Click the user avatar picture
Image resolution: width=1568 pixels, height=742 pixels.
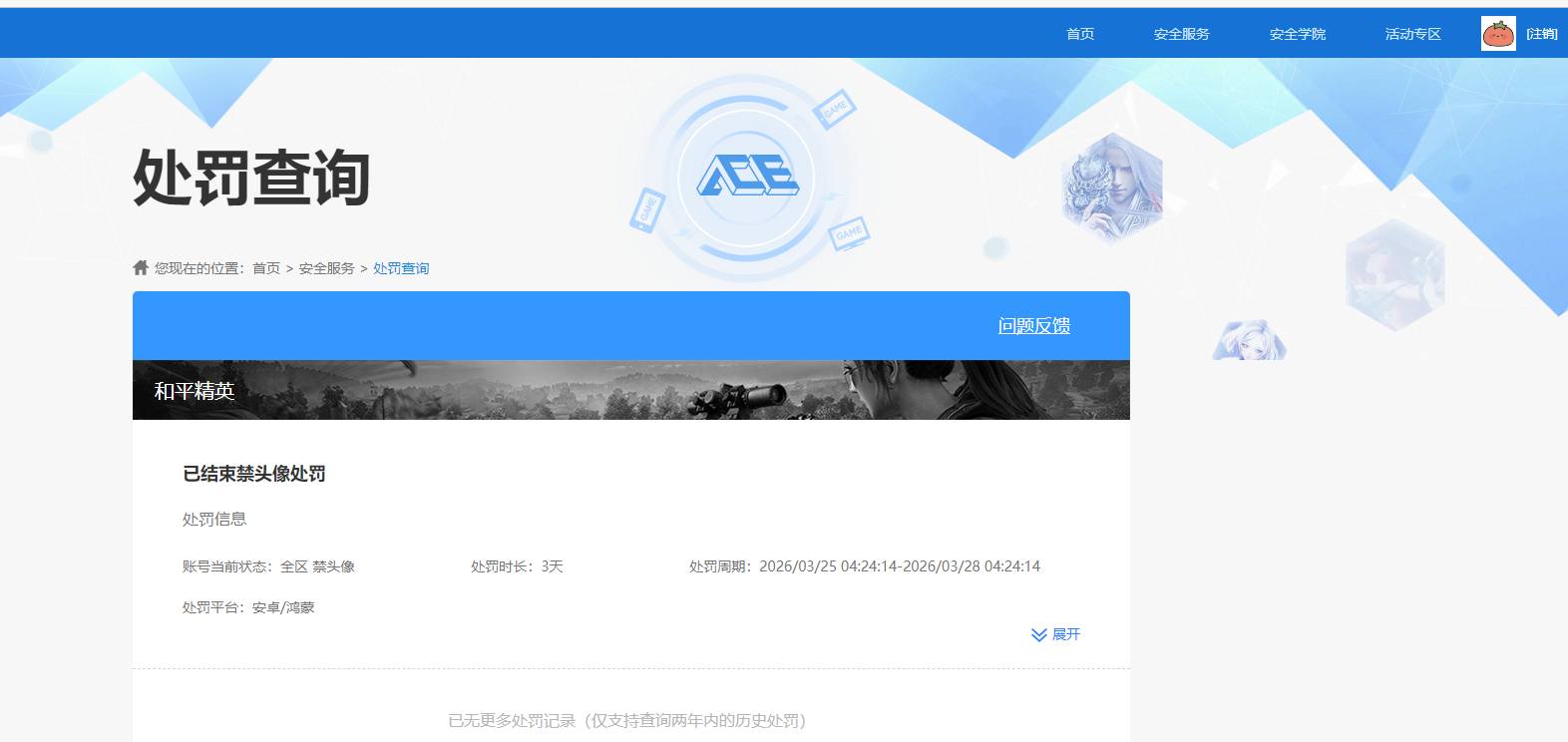coord(1498,34)
